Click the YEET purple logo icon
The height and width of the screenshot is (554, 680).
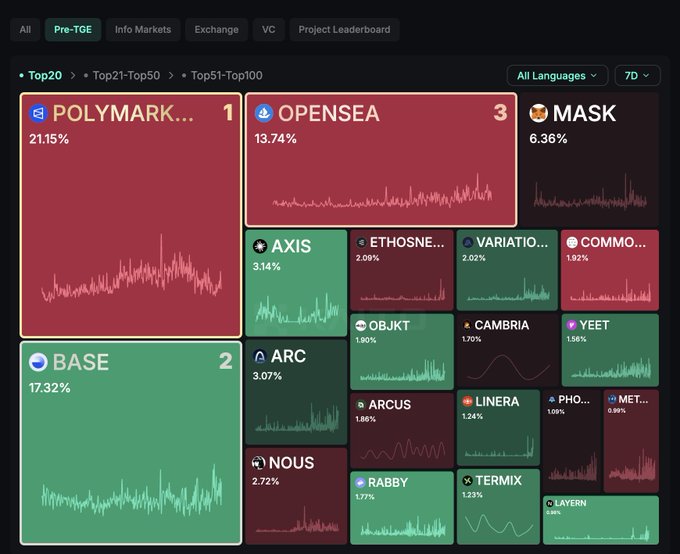point(572,325)
